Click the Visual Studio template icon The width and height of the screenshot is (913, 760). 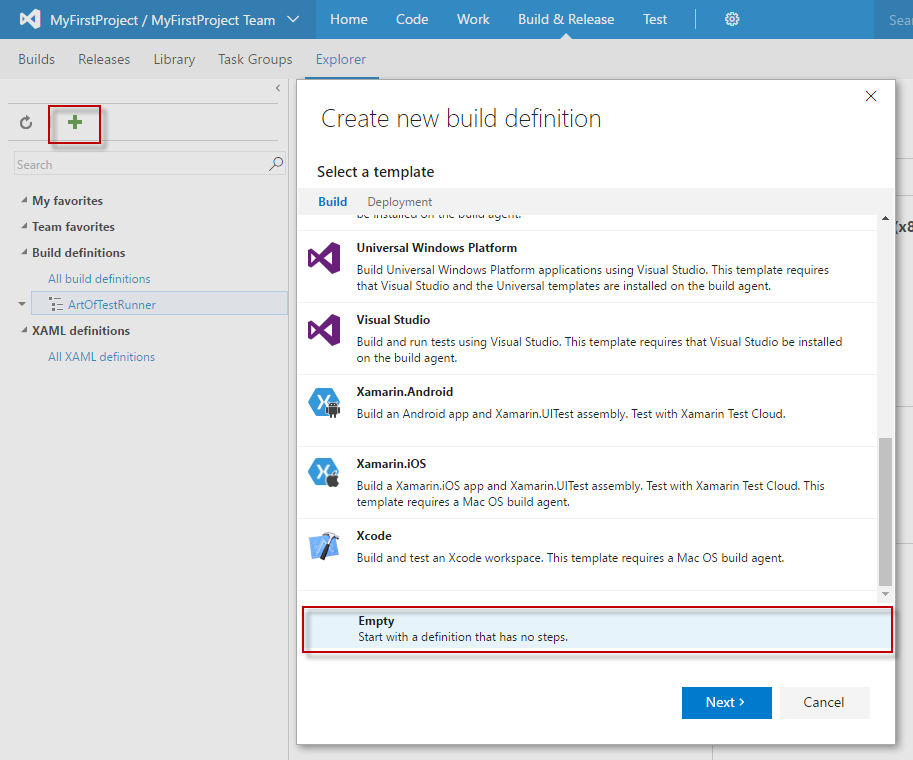click(324, 330)
